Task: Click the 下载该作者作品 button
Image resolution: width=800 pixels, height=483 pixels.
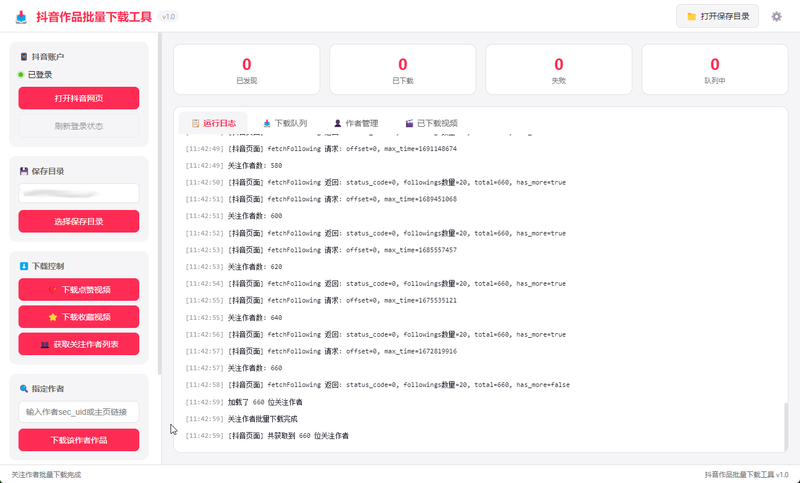Action: pos(79,440)
